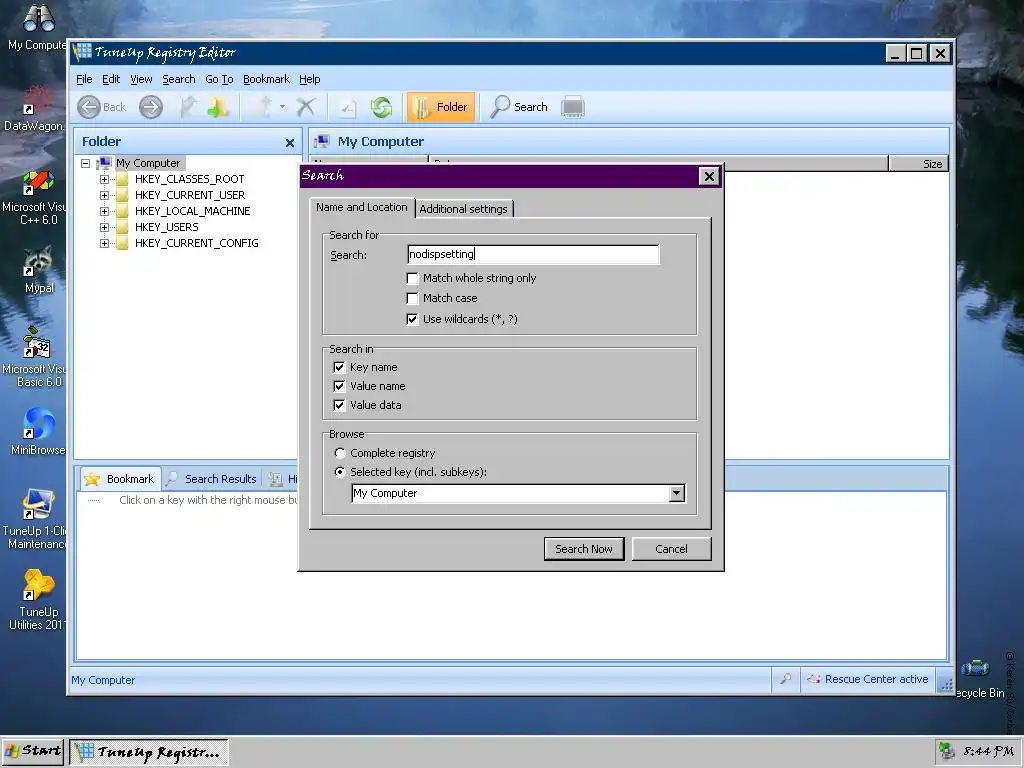Click the Print toolbar icon
The height and width of the screenshot is (768, 1024).
click(x=573, y=107)
